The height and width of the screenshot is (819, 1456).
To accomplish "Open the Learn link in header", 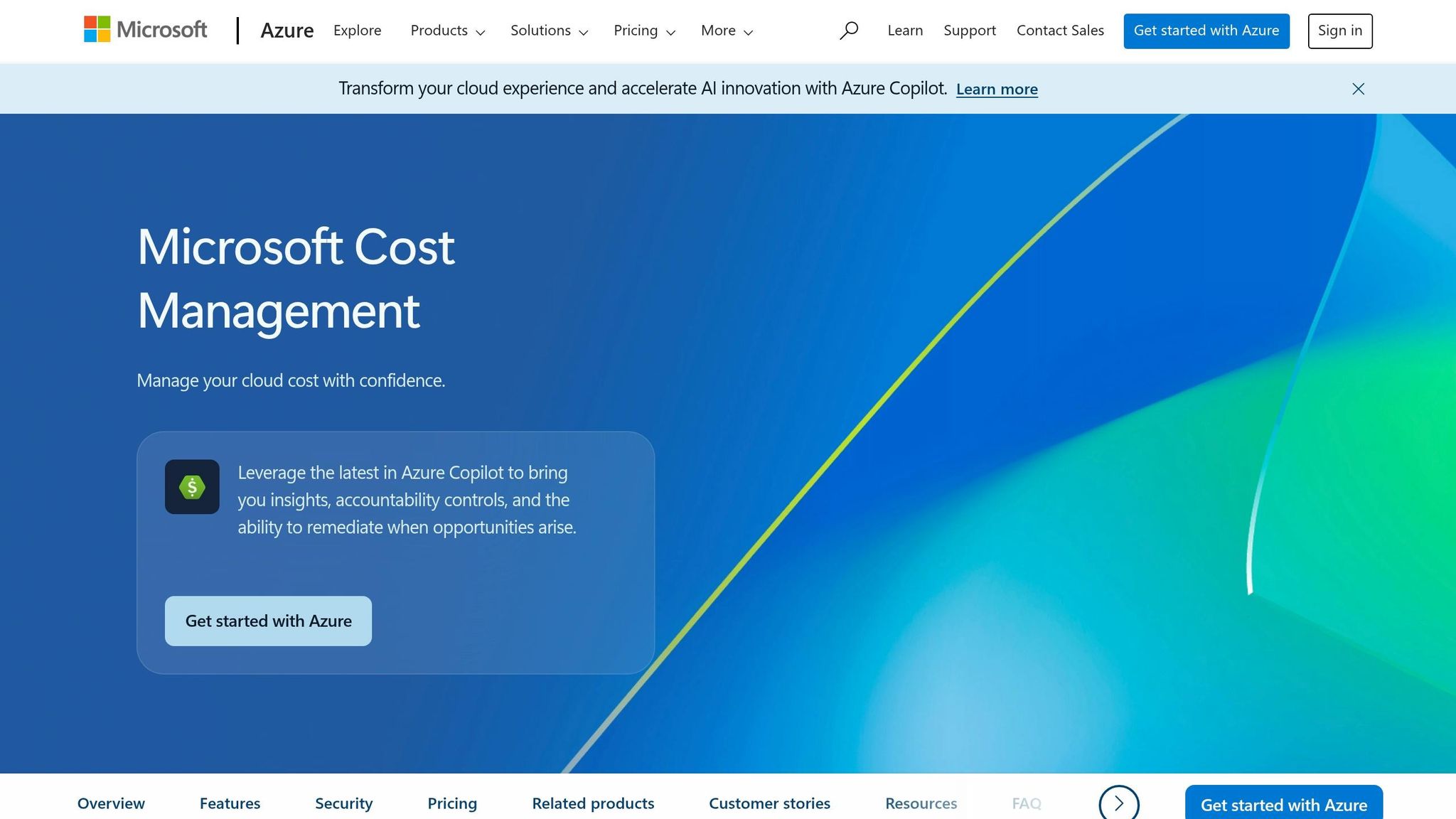I will tap(905, 31).
